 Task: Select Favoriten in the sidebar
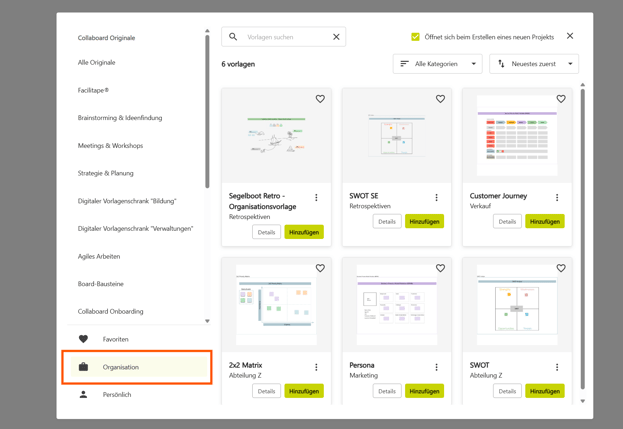[x=115, y=339]
